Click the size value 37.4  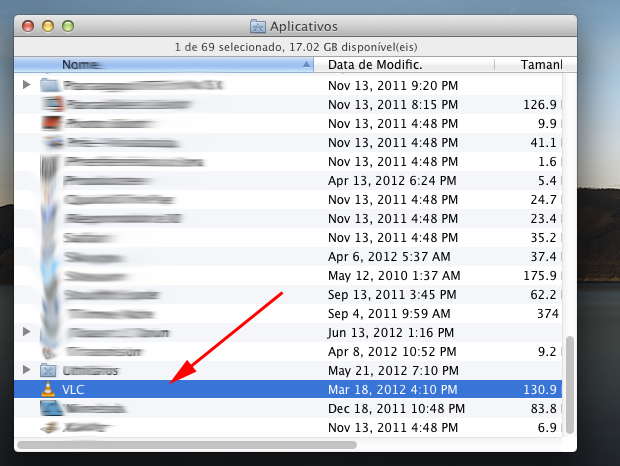coord(543,257)
